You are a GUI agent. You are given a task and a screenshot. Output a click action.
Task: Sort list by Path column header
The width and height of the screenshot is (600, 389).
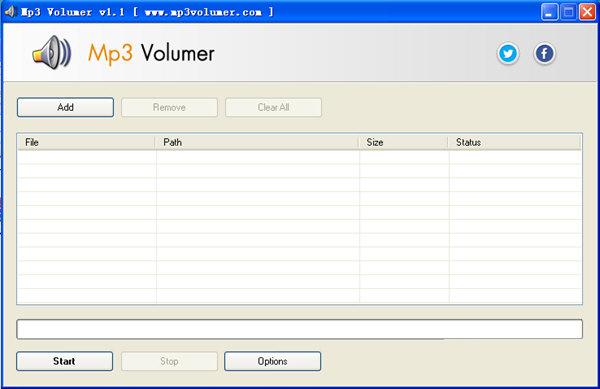pyautogui.click(x=257, y=142)
